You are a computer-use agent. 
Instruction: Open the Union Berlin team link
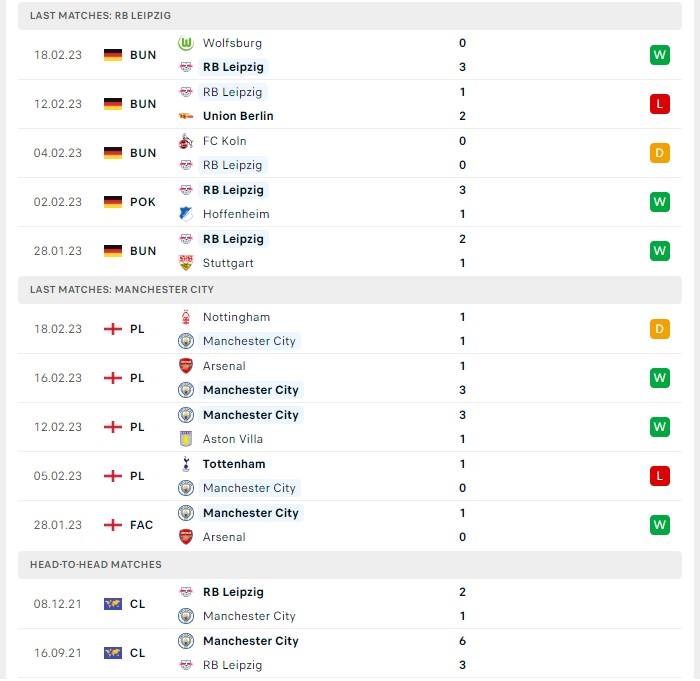tap(238, 116)
